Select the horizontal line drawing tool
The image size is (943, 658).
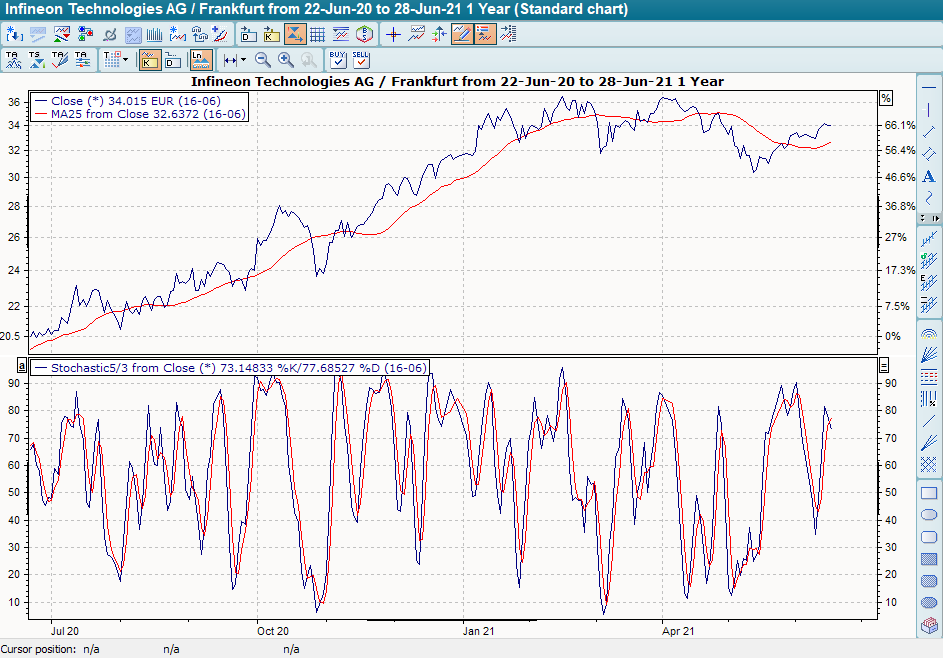pyautogui.click(x=929, y=88)
